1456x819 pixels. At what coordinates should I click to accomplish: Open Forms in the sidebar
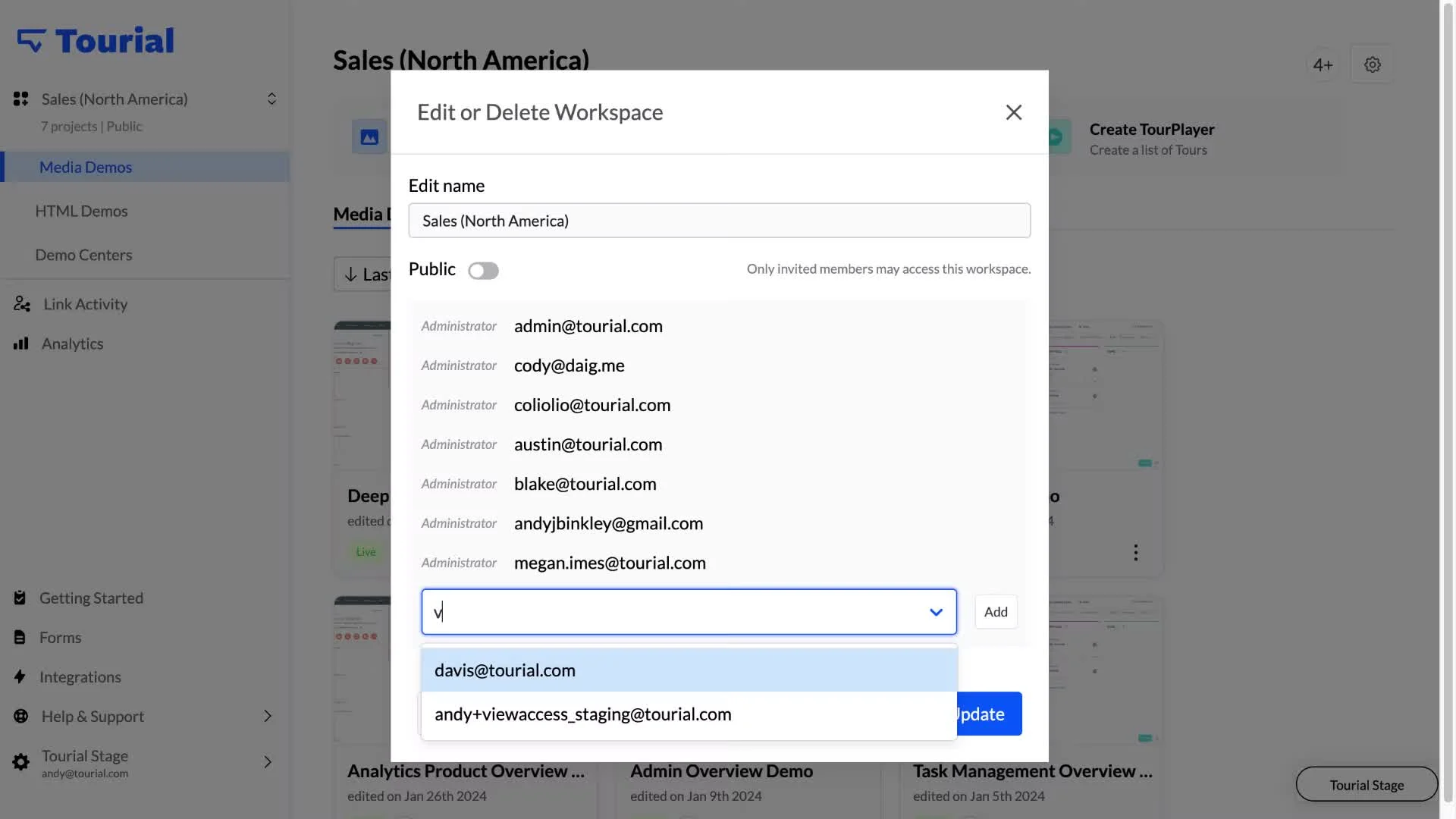click(60, 638)
